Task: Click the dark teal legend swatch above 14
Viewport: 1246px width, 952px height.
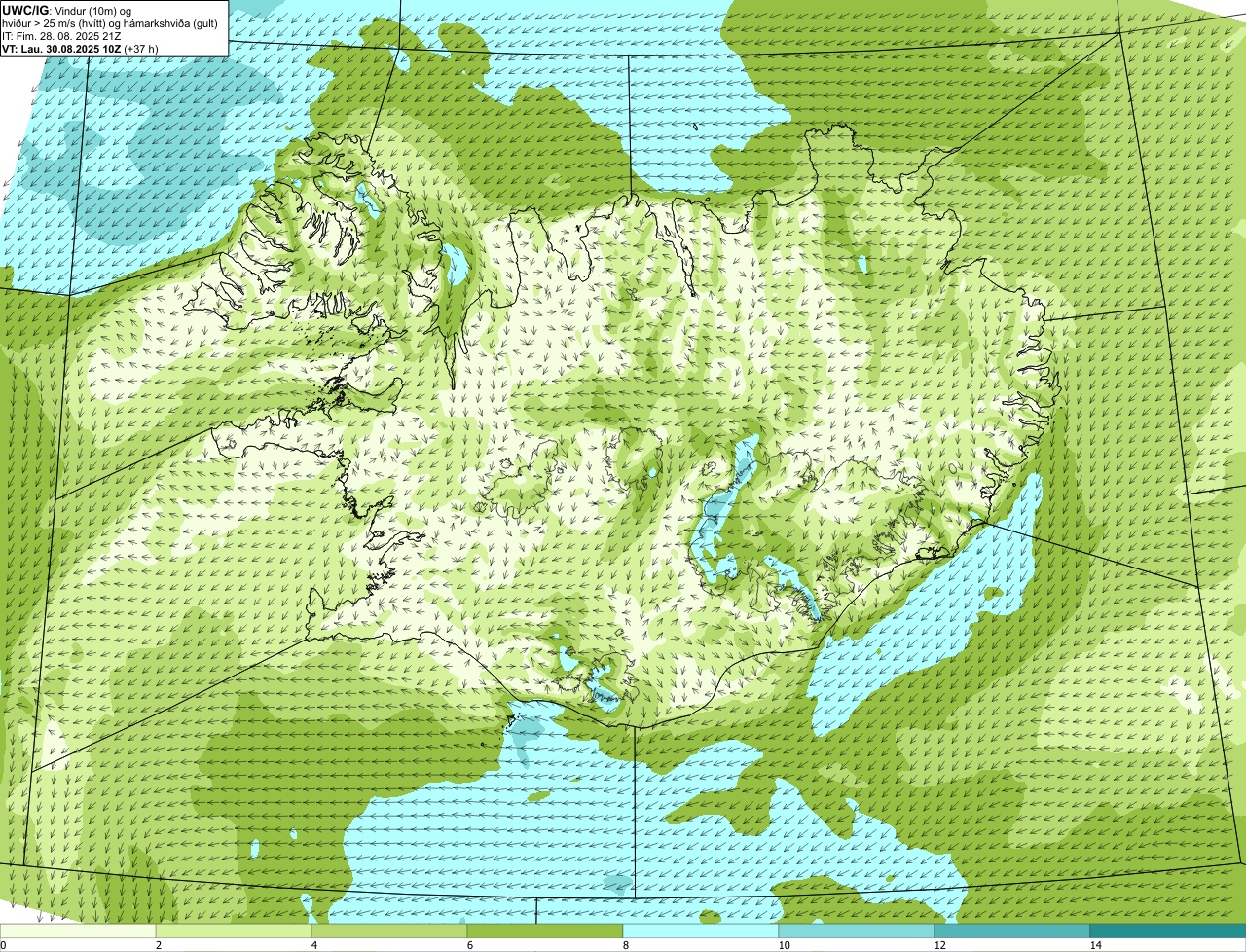Action: (1168, 931)
